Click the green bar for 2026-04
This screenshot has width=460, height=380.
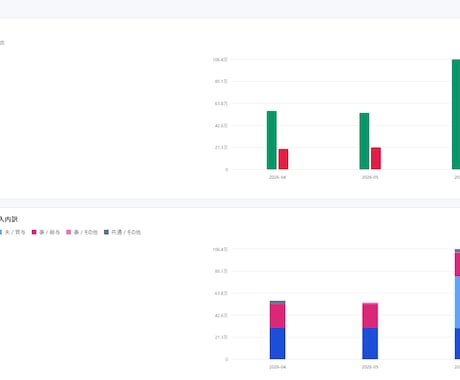272,140
